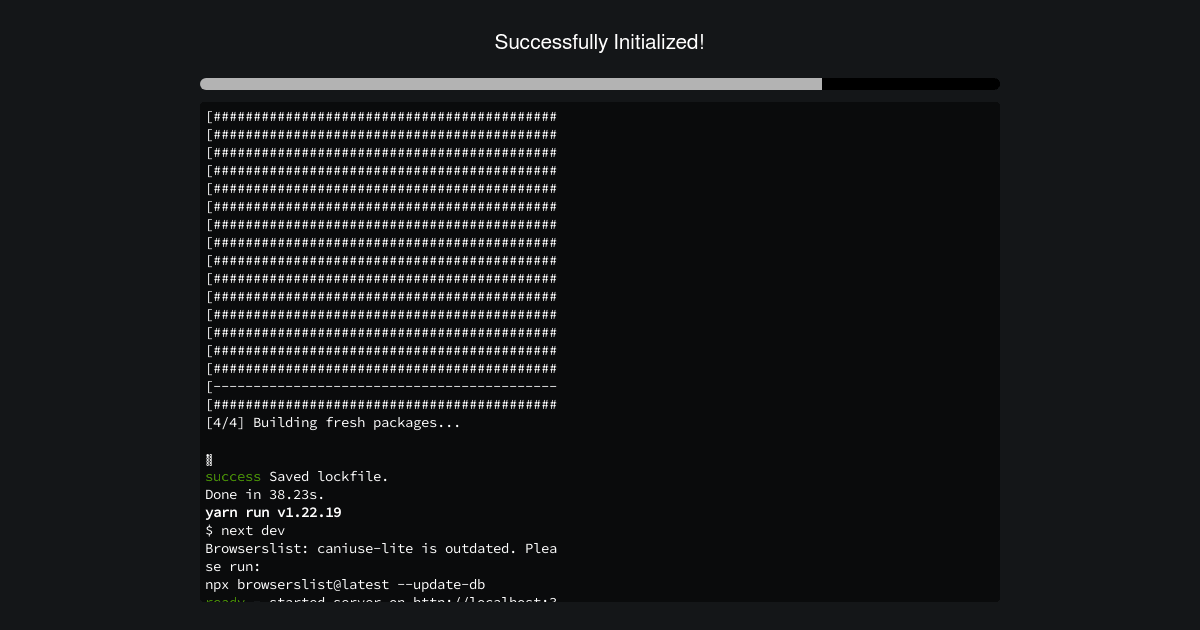This screenshot has height=630, width=1200.
Task: Click the opening bracket of the dashed progress row
Action: (209, 386)
